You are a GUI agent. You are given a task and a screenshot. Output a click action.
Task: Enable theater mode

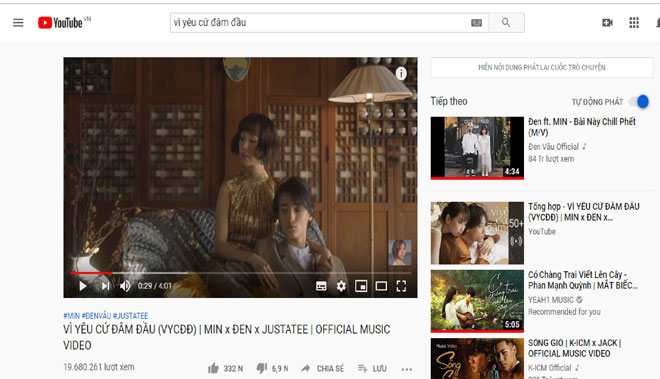pos(381,286)
